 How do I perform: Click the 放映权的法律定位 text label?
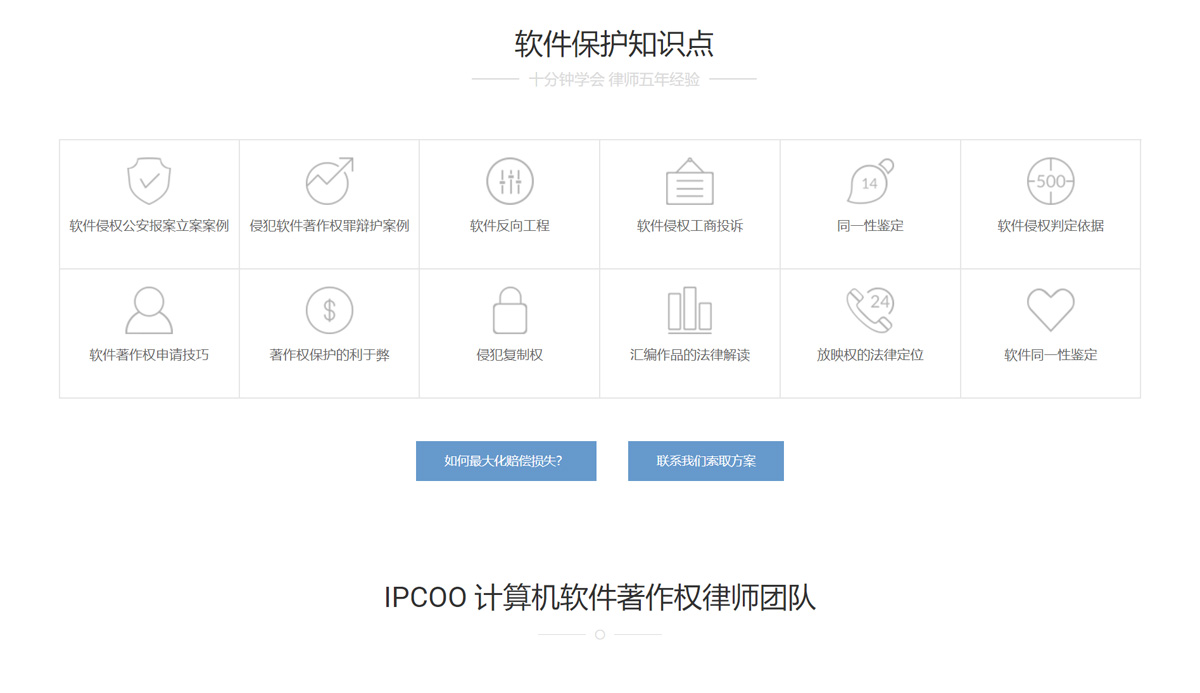click(870, 355)
